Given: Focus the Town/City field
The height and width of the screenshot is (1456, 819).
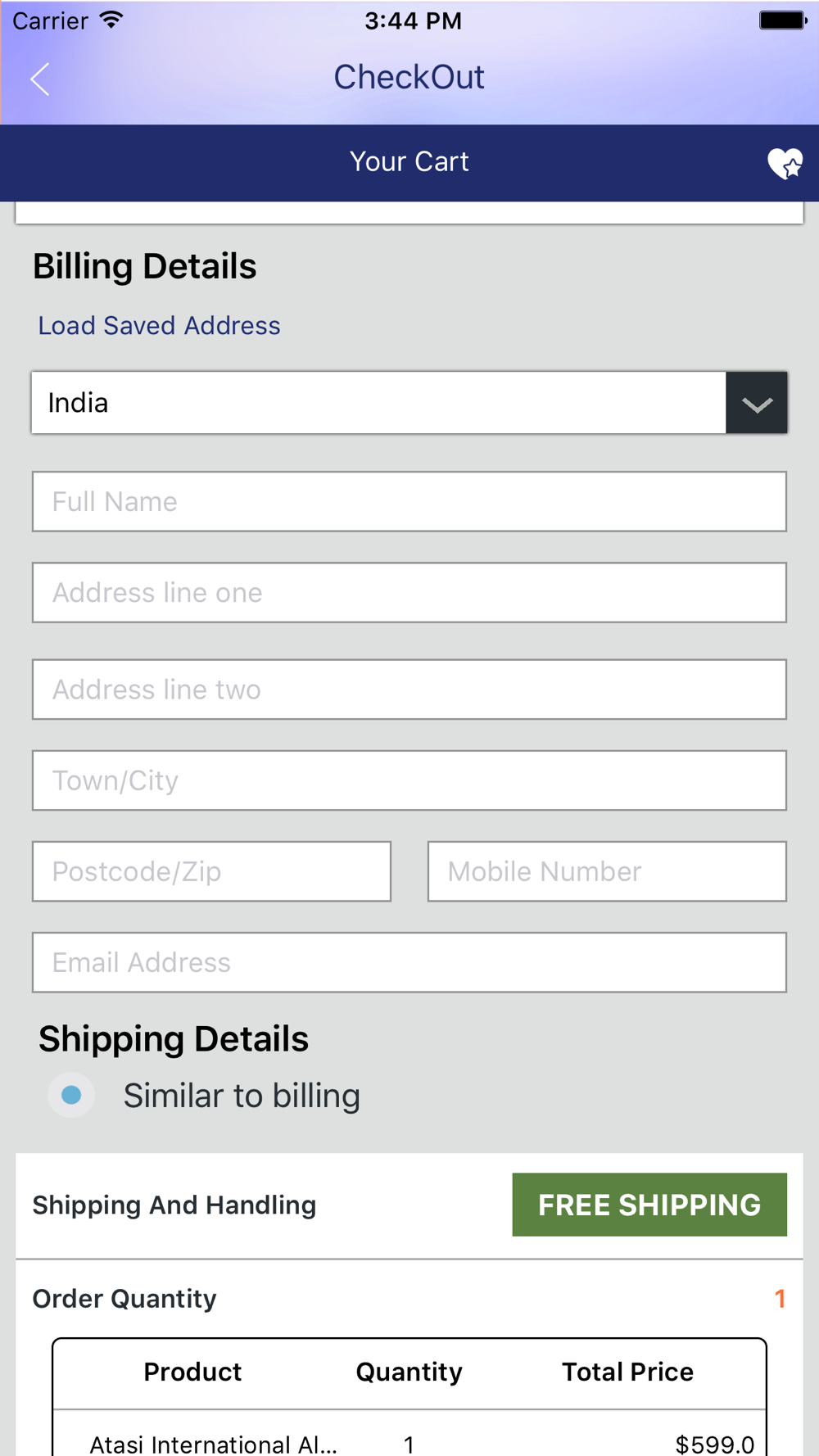Looking at the screenshot, I should point(409,780).
